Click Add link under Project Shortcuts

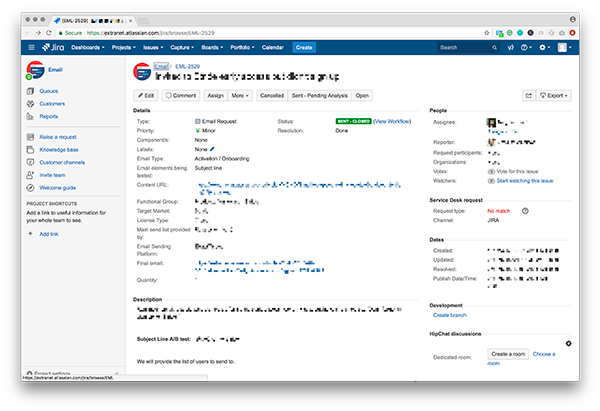49,234
